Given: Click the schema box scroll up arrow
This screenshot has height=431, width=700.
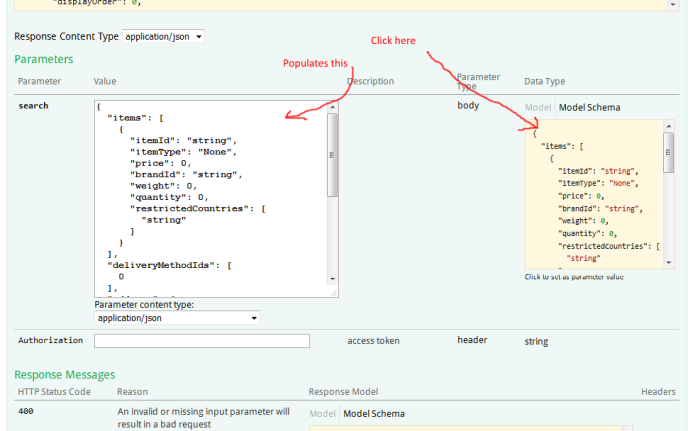Looking at the screenshot, I should (669, 126).
